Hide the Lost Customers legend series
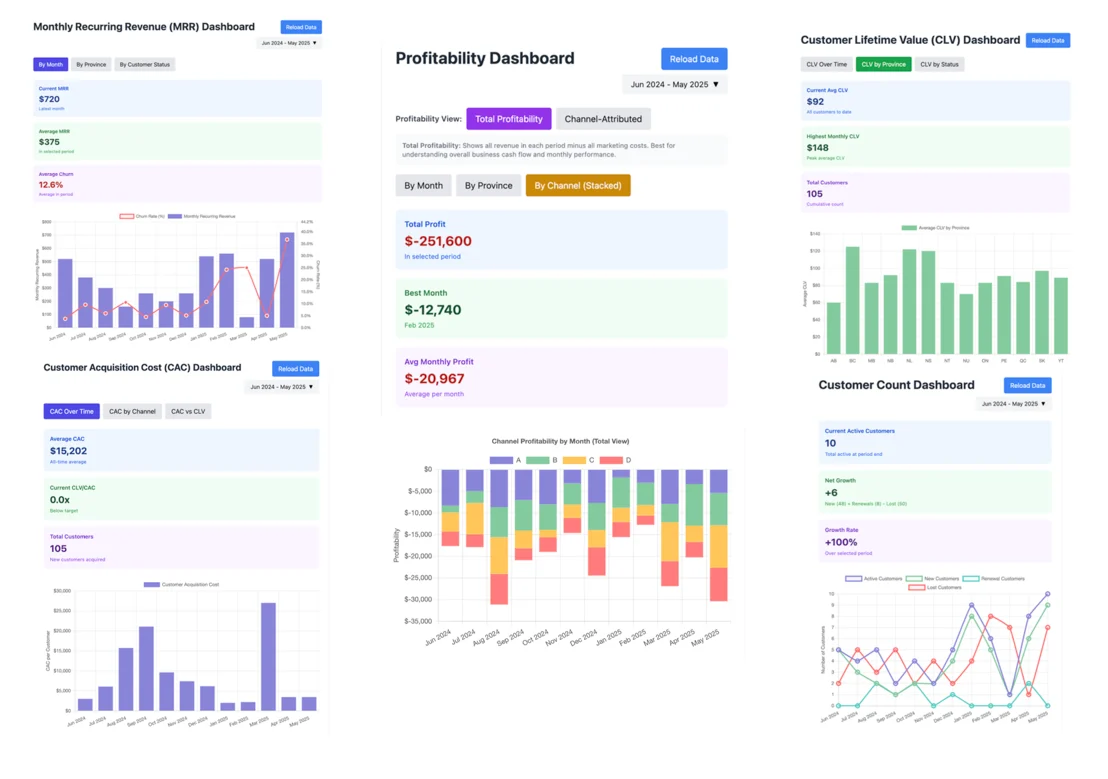Image resolution: width=1108 pixels, height=779 pixels. coord(916,587)
